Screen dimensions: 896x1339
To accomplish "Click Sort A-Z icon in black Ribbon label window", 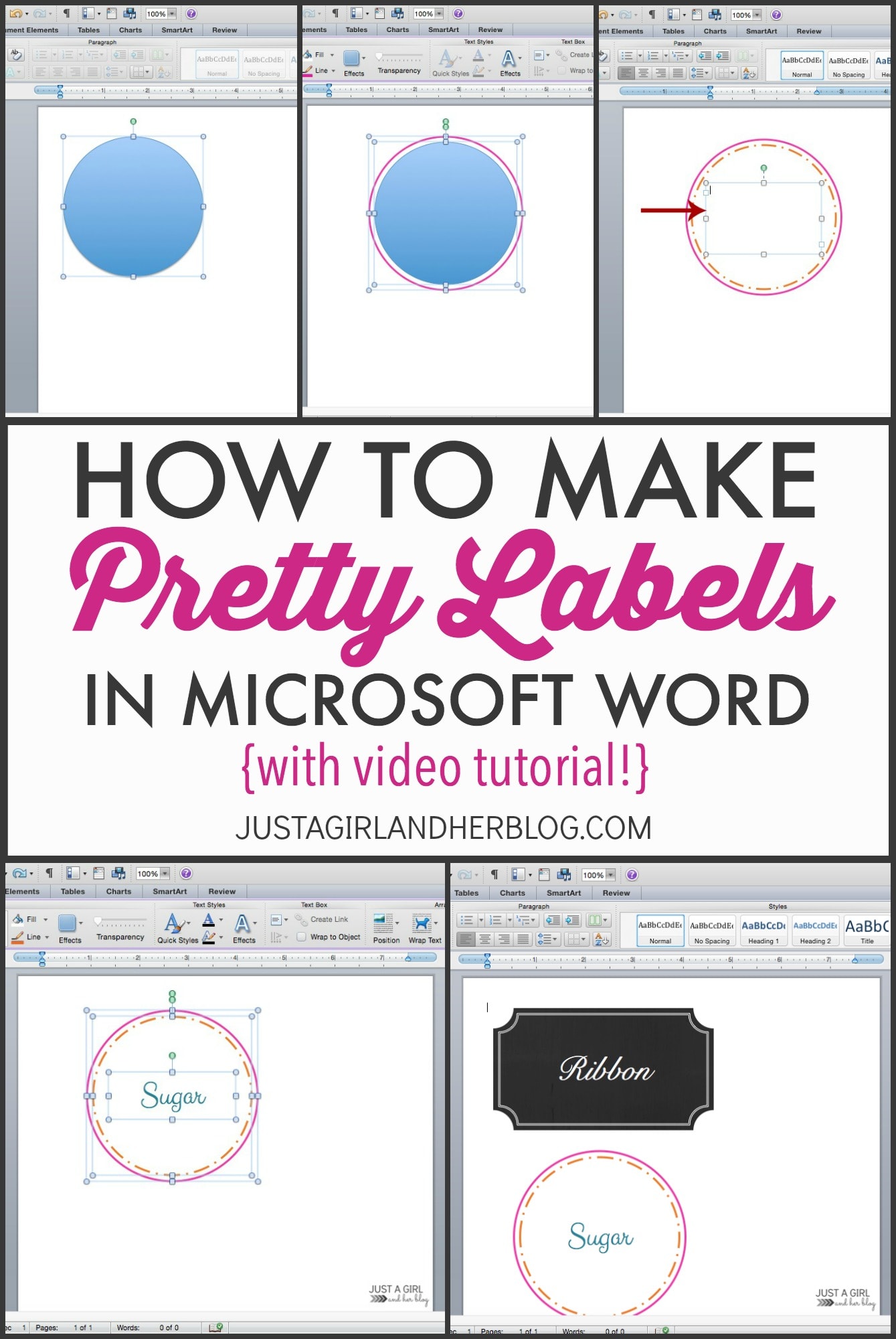I will tap(601, 939).
